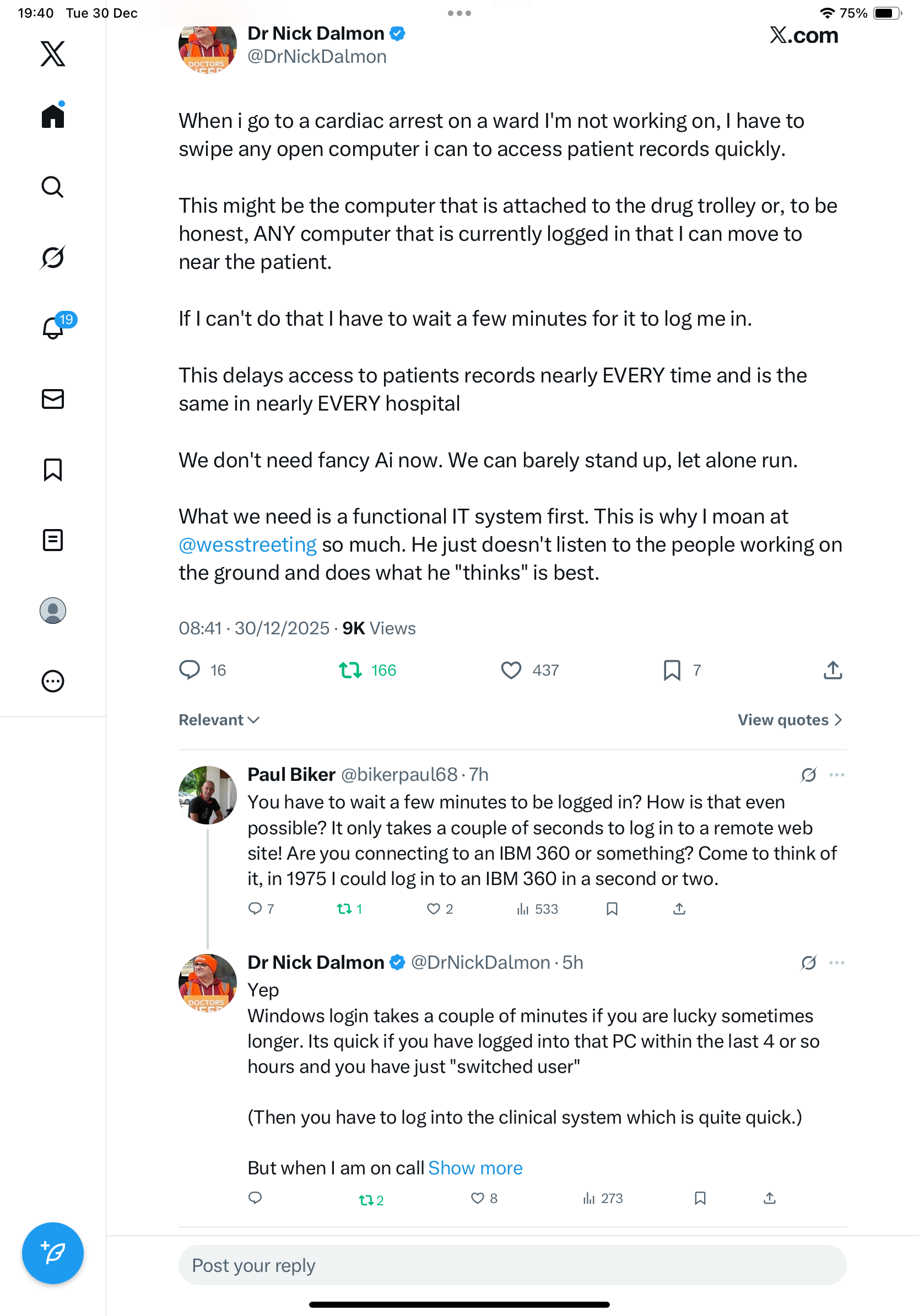919x1316 pixels.
Task: Open the @wesstreeting mention link
Action: pyautogui.click(x=247, y=544)
